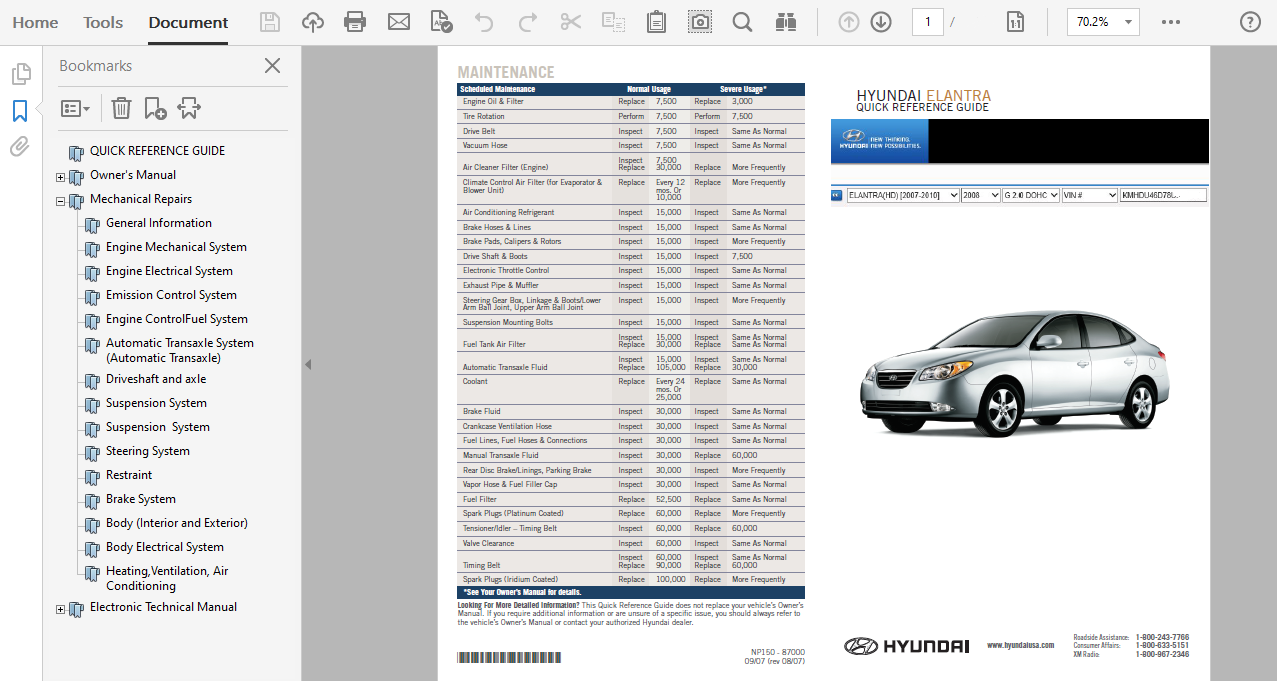This screenshot has width=1277, height=681.
Task: Click the Save to cloud upload icon
Action: [313, 22]
